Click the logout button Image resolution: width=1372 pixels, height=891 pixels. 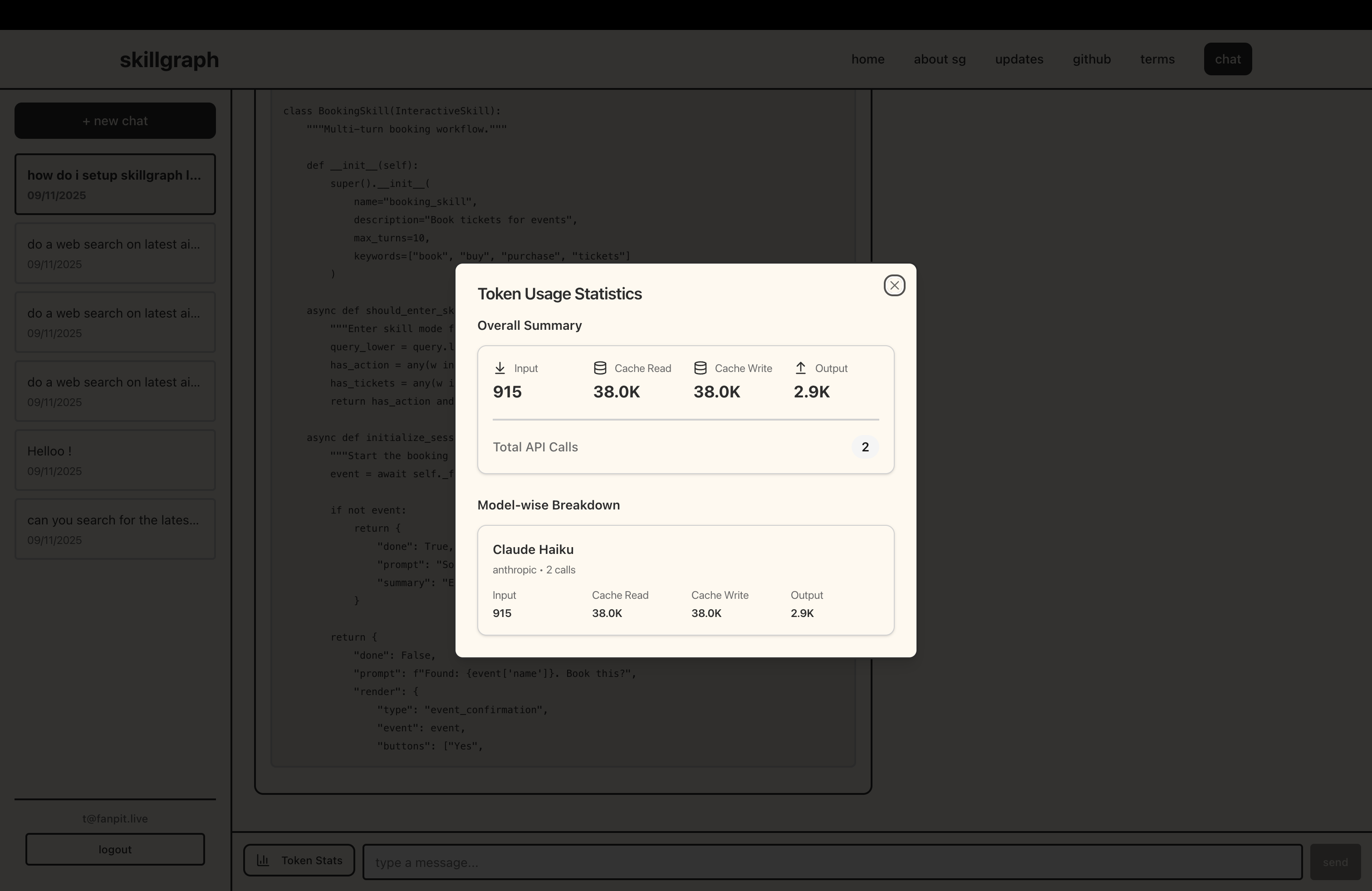coord(115,850)
